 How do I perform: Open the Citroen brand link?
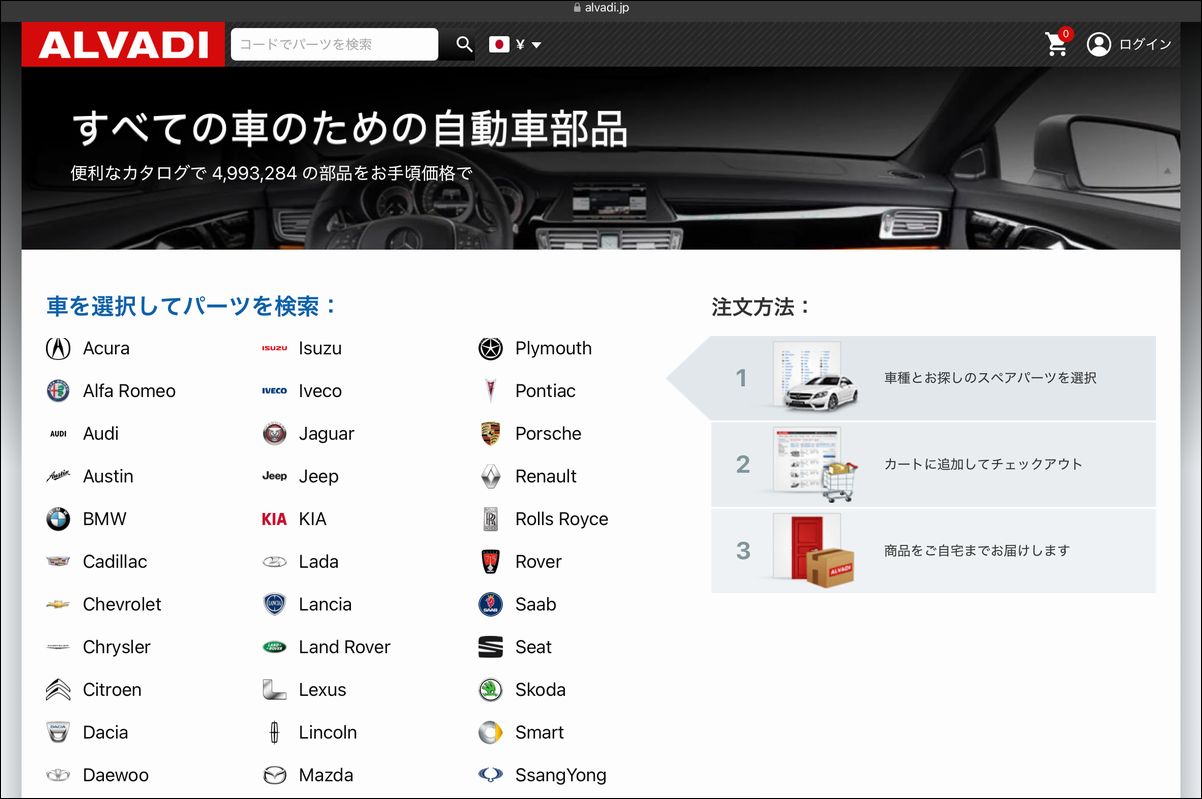112,690
